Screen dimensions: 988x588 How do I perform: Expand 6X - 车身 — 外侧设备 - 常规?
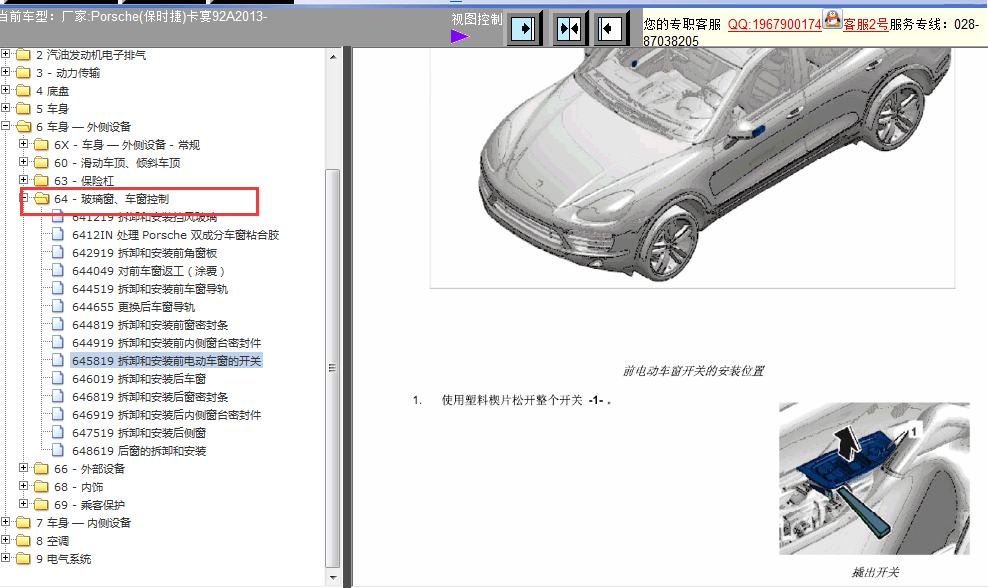(x=23, y=144)
